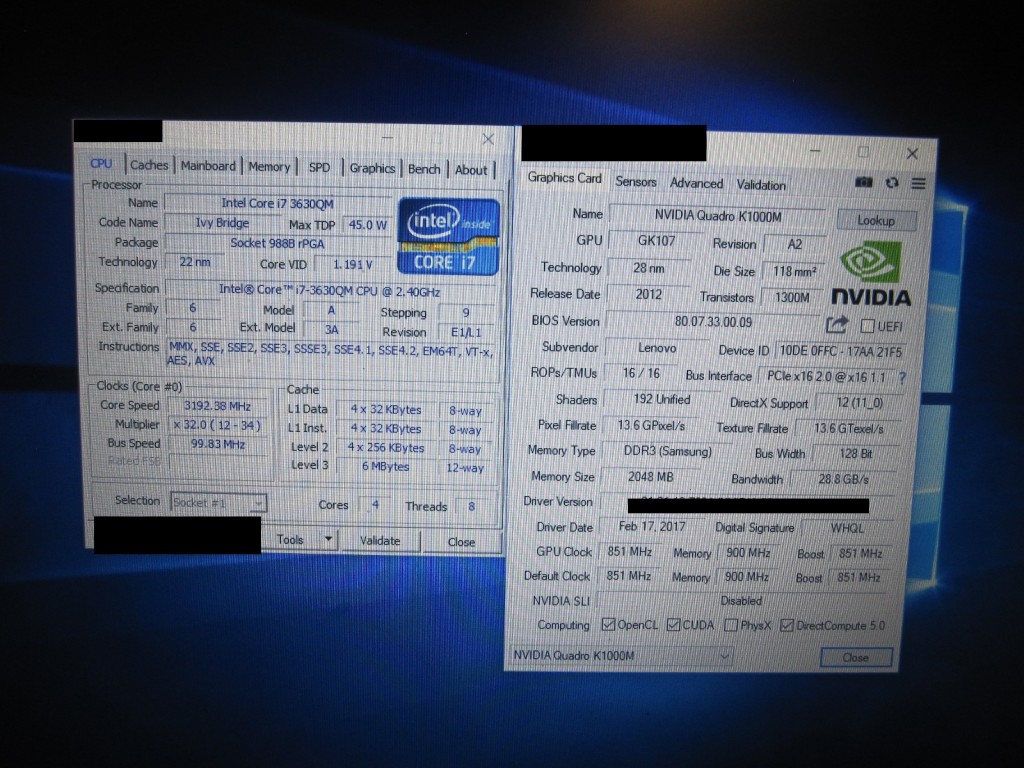The height and width of the screenshot is (768, 1024).
Task: Click the camera screenshot icon in GPU-Z
Action: [x=863, y=182]
